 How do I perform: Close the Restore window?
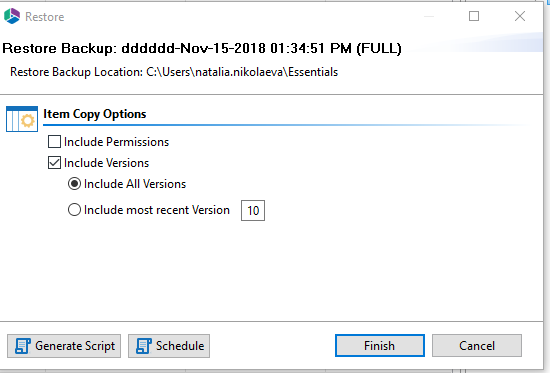tap(520, 16)
